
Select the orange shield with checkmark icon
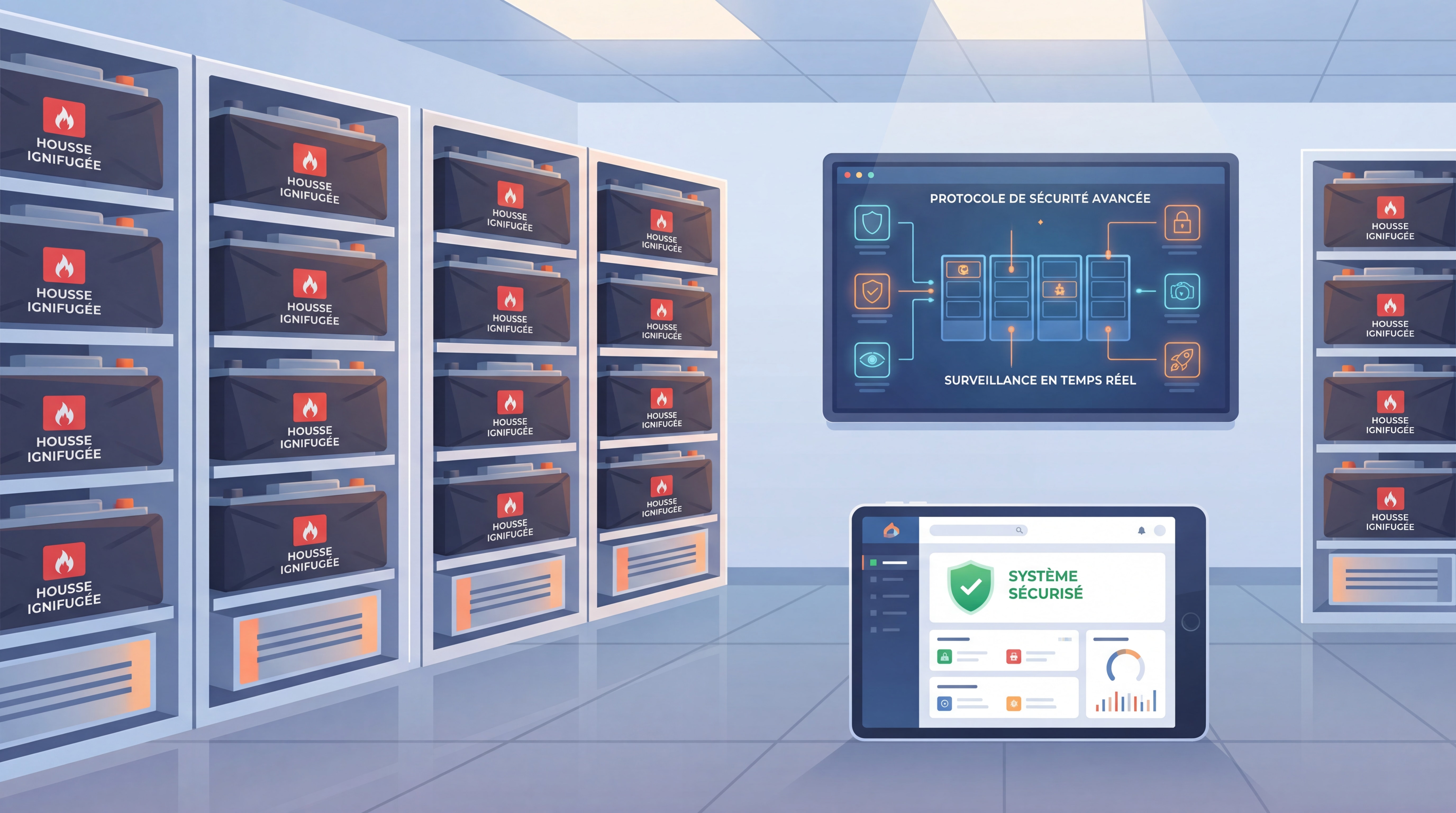[x=872, y=291]
